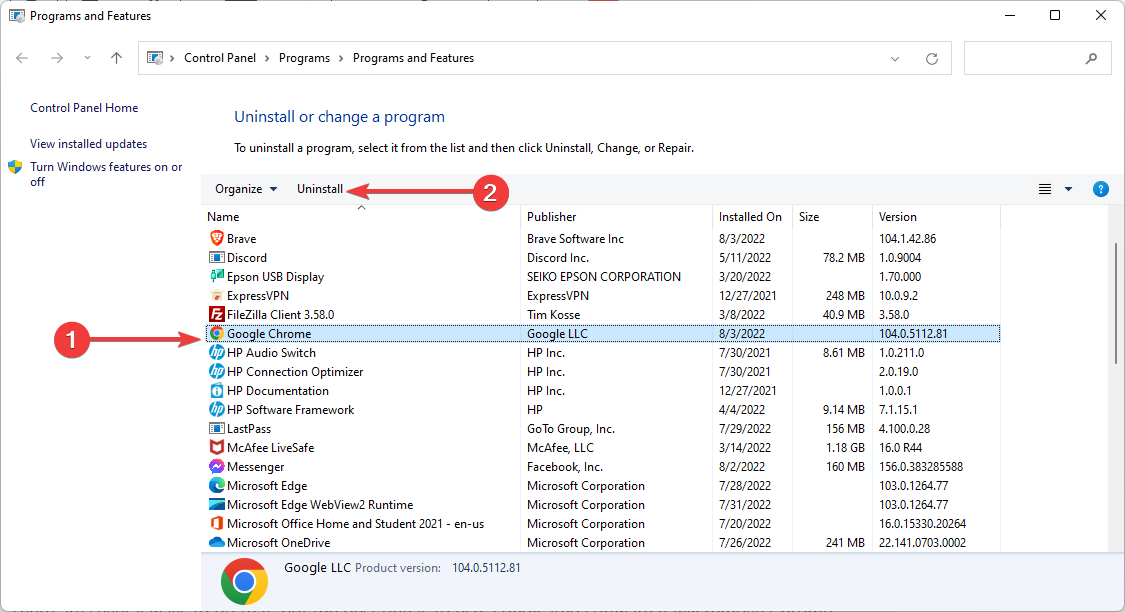
Task: Click the Forward navigation arrow
Action: [57, 58]
